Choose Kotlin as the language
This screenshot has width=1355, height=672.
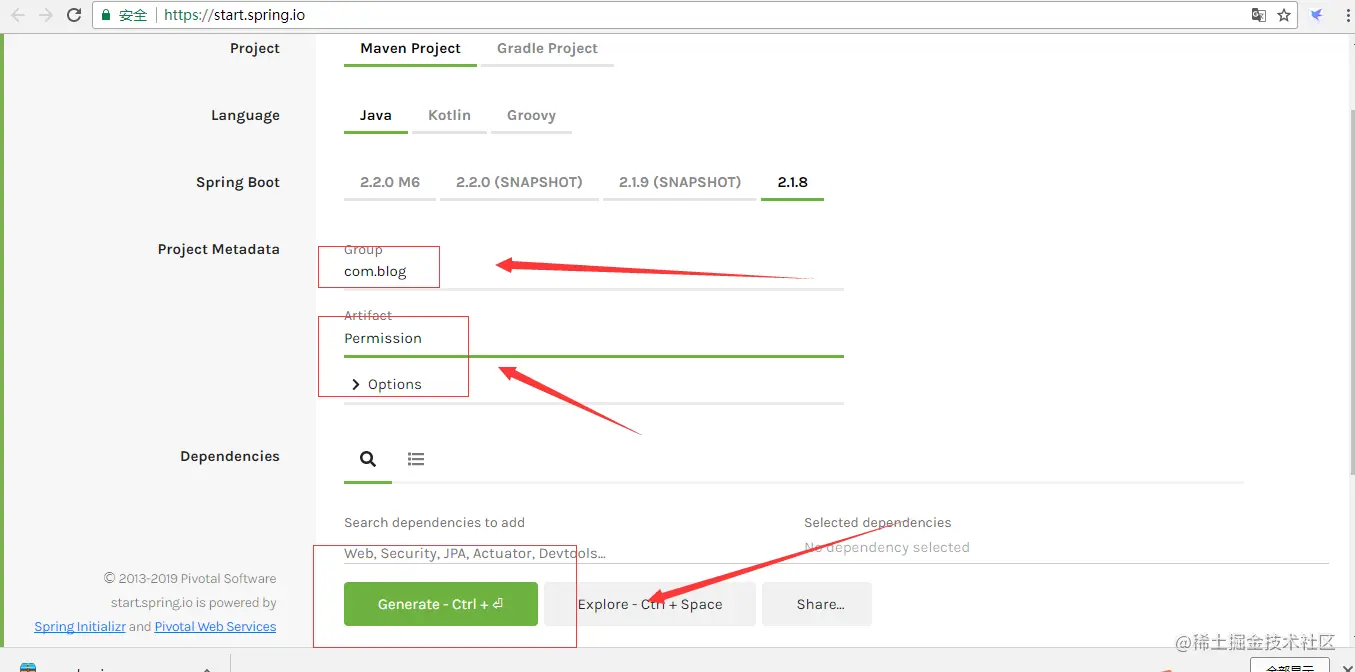click(x=449, y=115)
